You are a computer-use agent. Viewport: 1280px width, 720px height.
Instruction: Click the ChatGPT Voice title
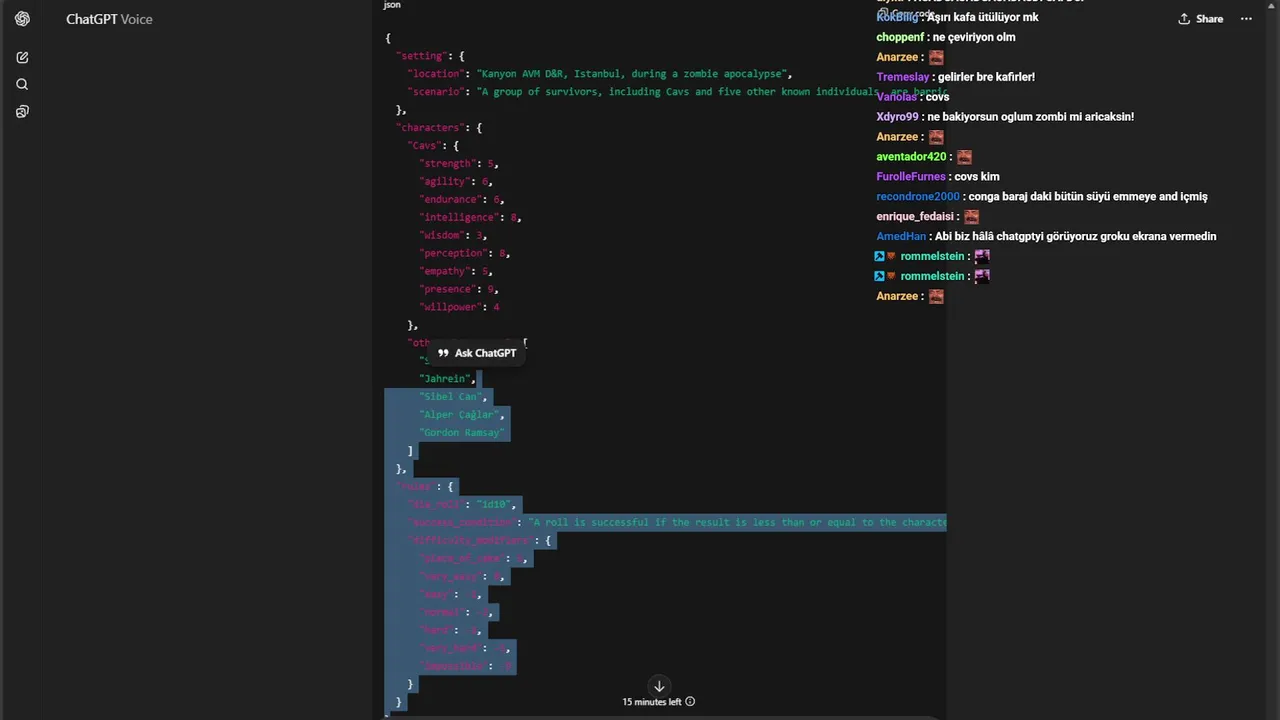pos(109,19)
